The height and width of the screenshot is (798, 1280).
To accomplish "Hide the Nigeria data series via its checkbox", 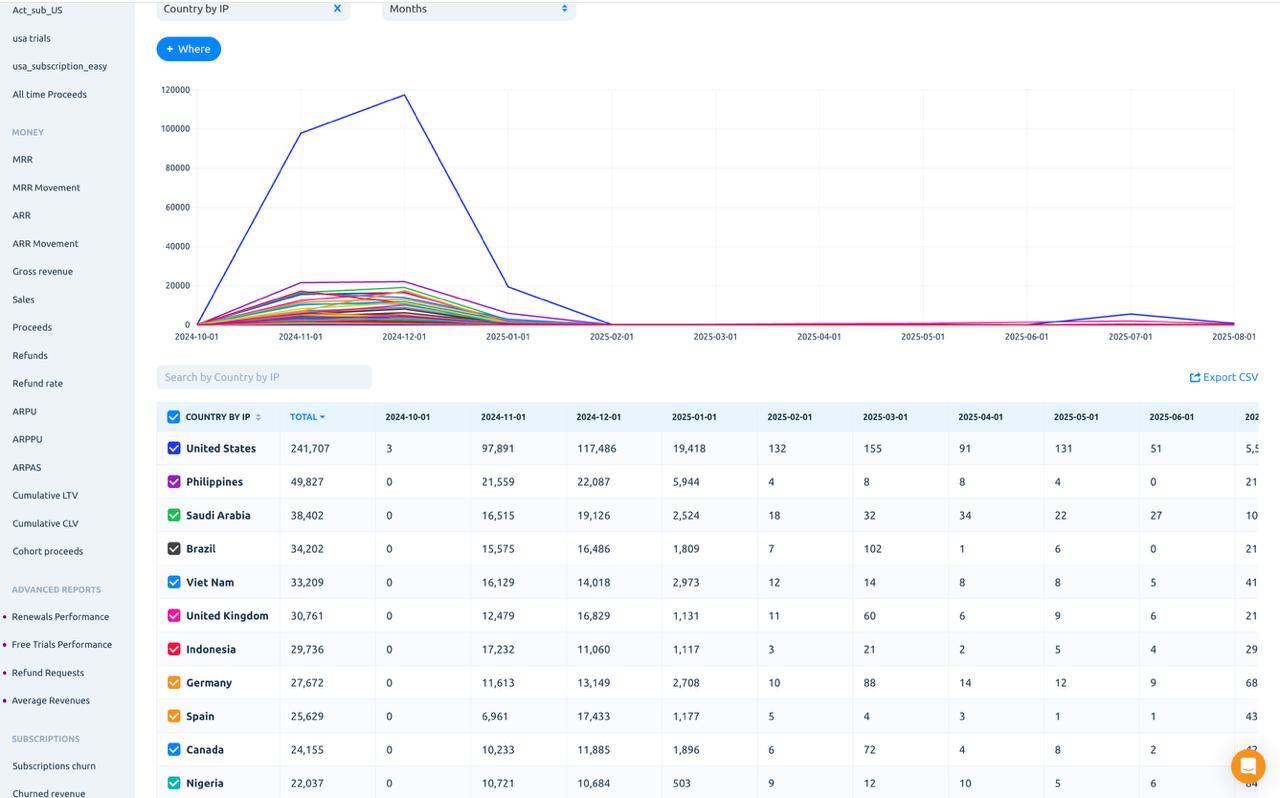I will coord(174,782).
